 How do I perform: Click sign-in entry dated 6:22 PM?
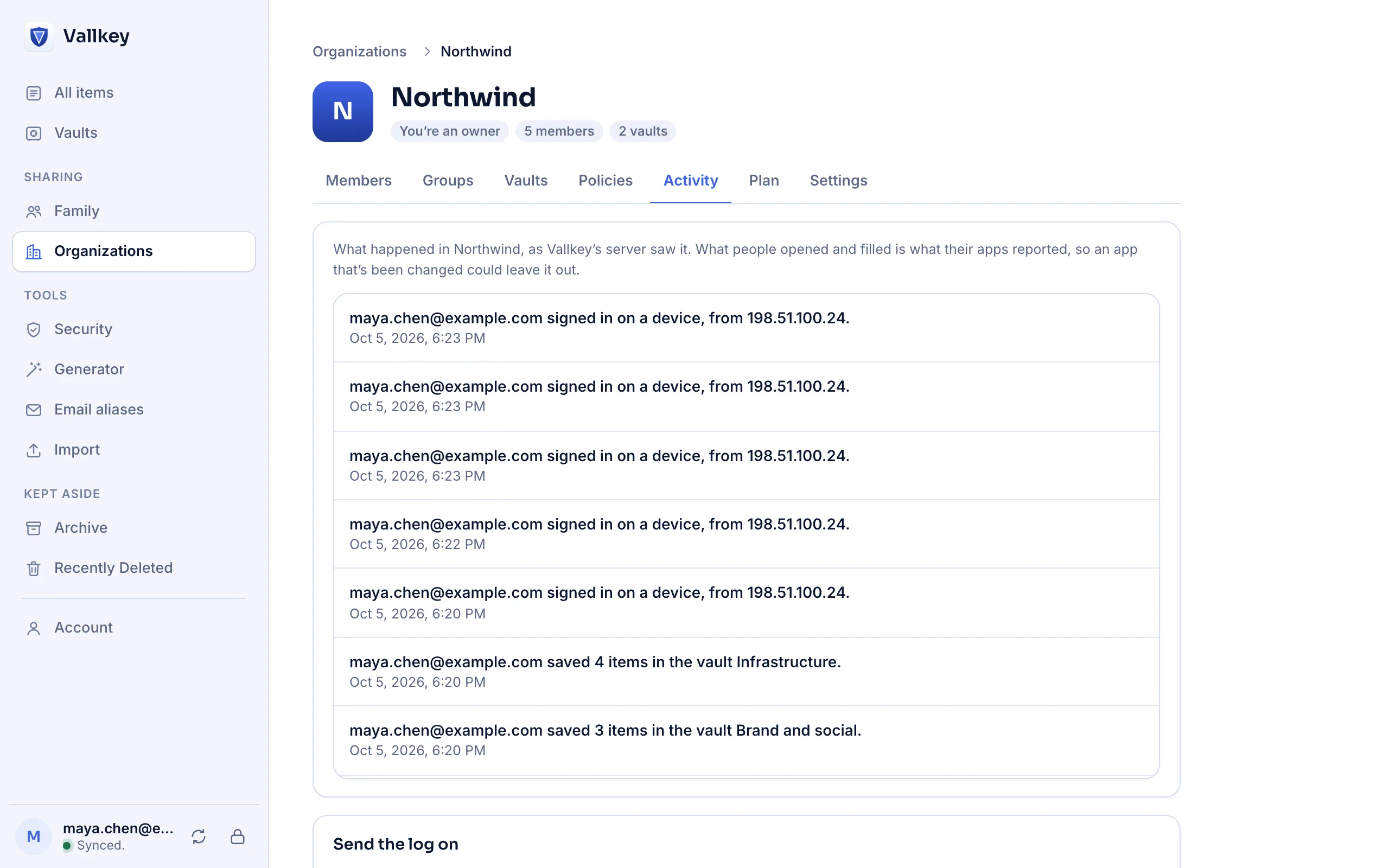point(746,534)
